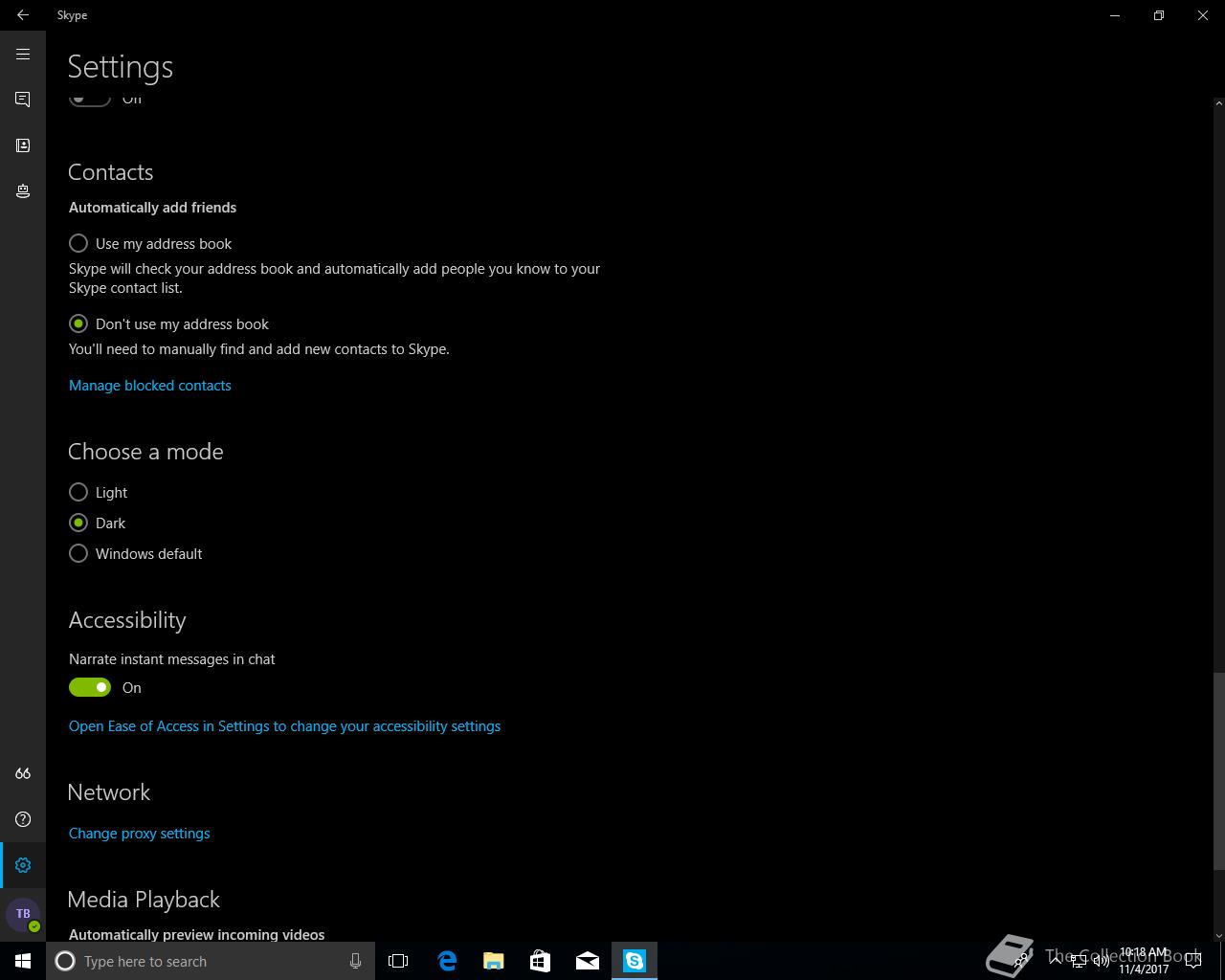
Task: Click the Skype taskbar icon
Action: (x=635, y=961)
